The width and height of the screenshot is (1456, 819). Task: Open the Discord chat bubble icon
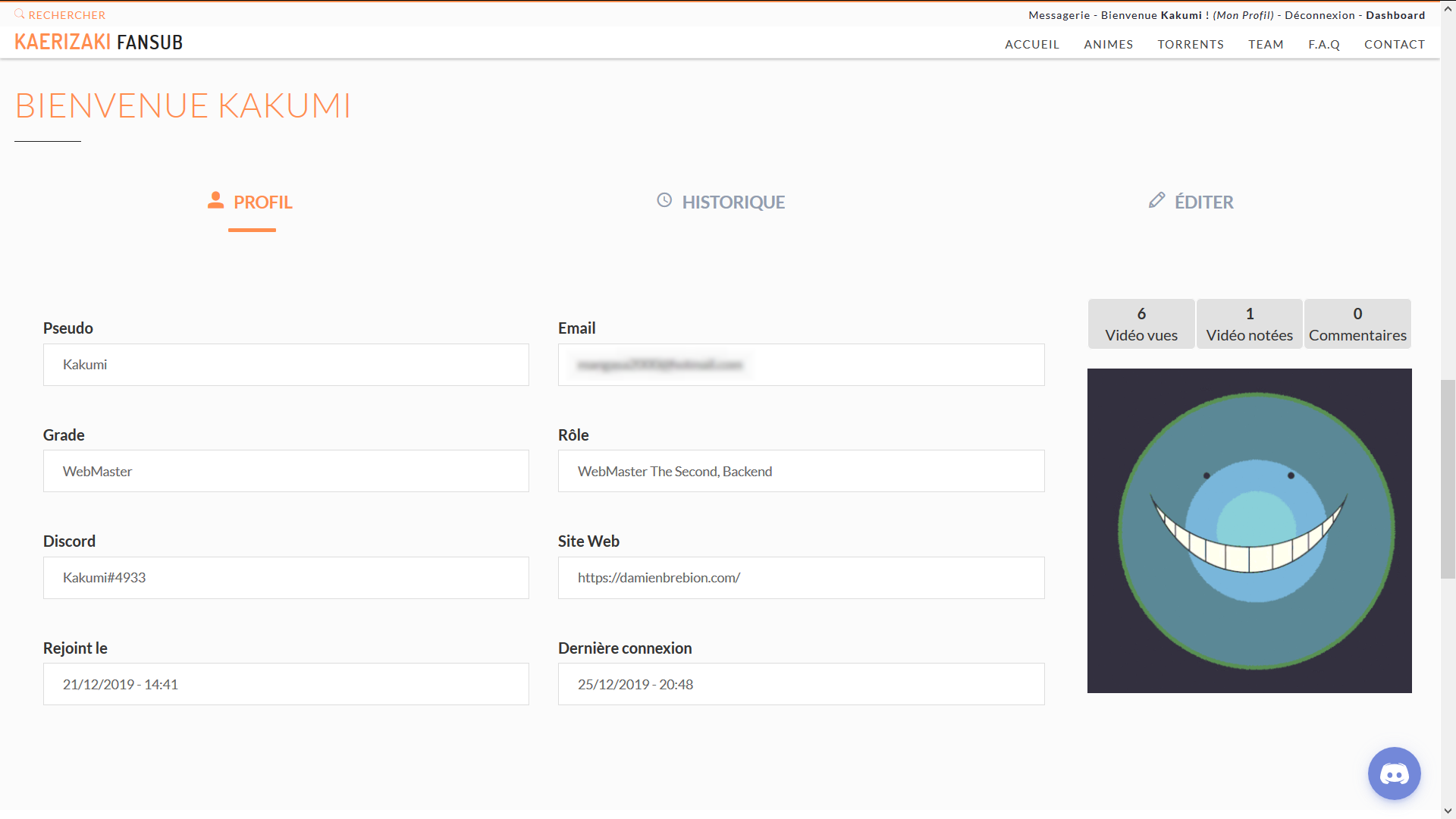click(1394, 773)
